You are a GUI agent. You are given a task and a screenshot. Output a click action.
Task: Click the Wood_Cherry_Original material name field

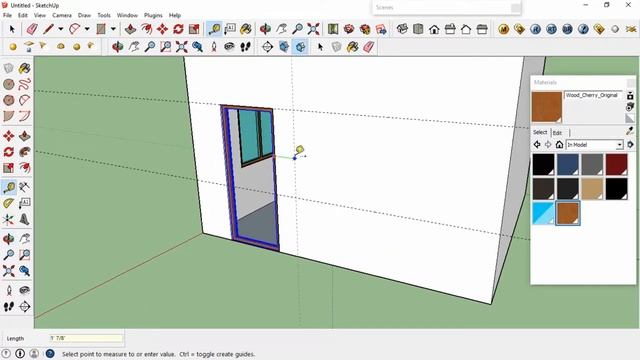pos(593,95)
